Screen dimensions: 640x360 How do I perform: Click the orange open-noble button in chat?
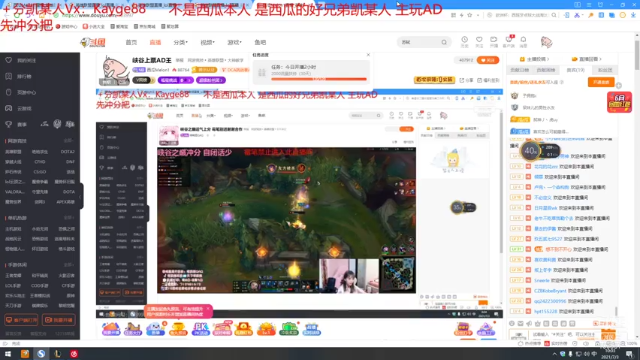click(x=601, y=82)
